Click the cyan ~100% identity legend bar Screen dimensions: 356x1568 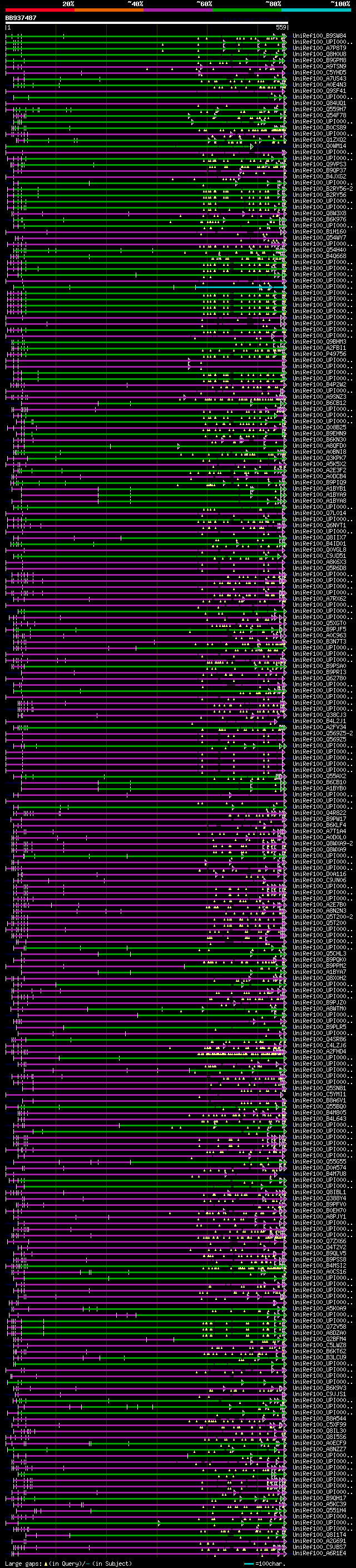316,10
